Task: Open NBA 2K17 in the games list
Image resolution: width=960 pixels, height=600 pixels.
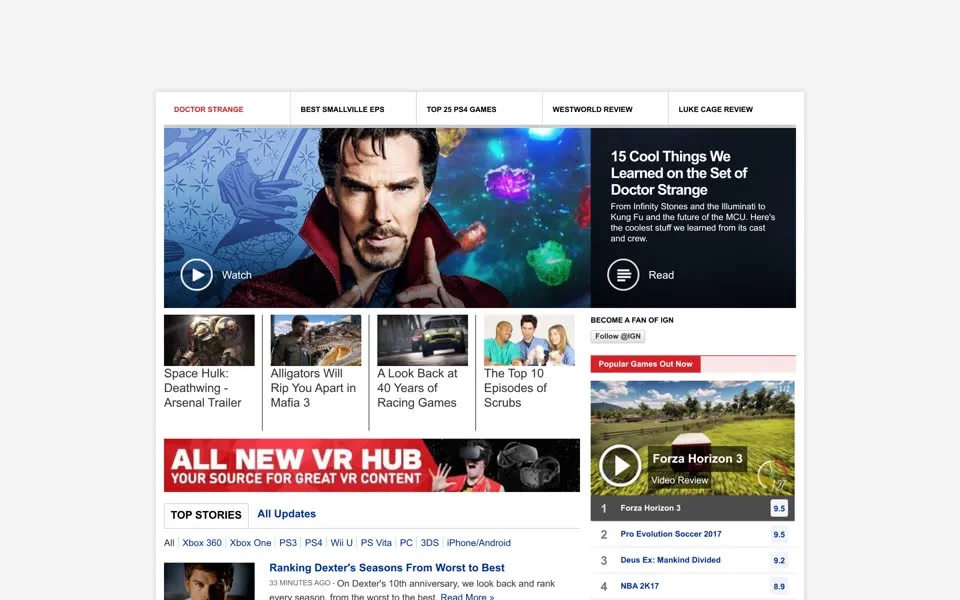Action: [640, 586]
